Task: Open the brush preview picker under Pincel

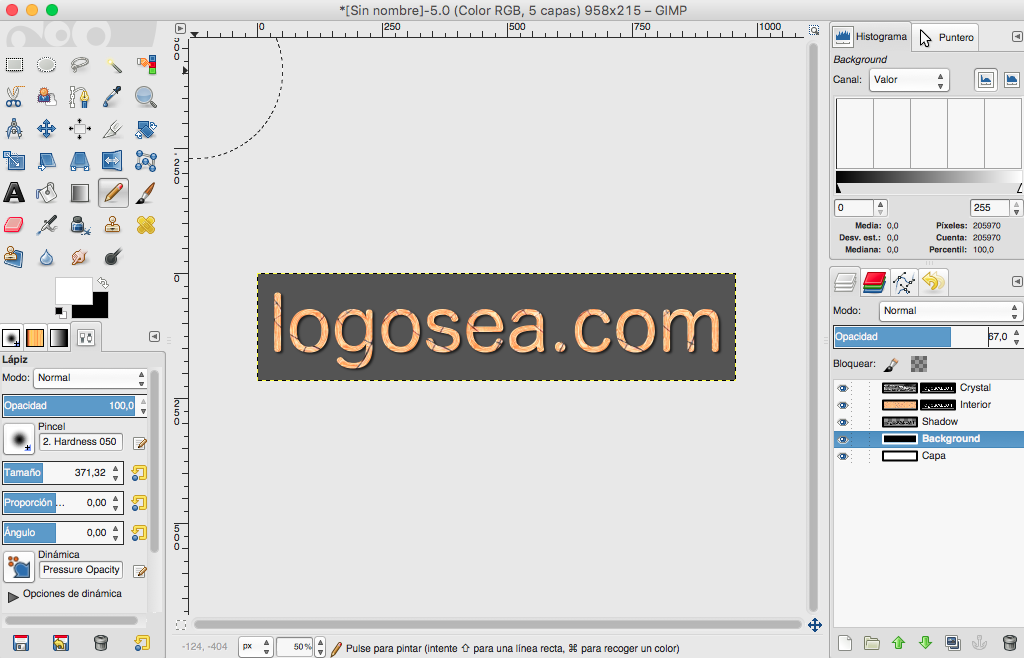Action: tap(19, 439)
